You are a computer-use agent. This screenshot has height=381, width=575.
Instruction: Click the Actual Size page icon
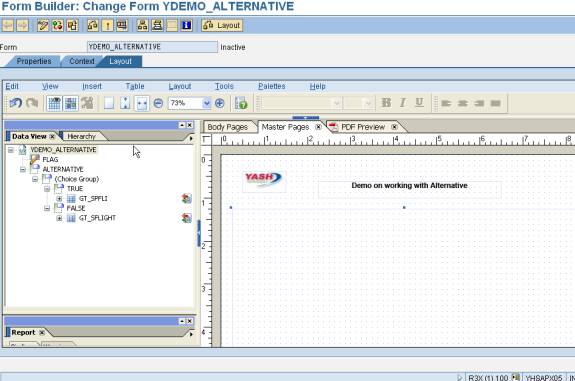click(x=109, y=103)
